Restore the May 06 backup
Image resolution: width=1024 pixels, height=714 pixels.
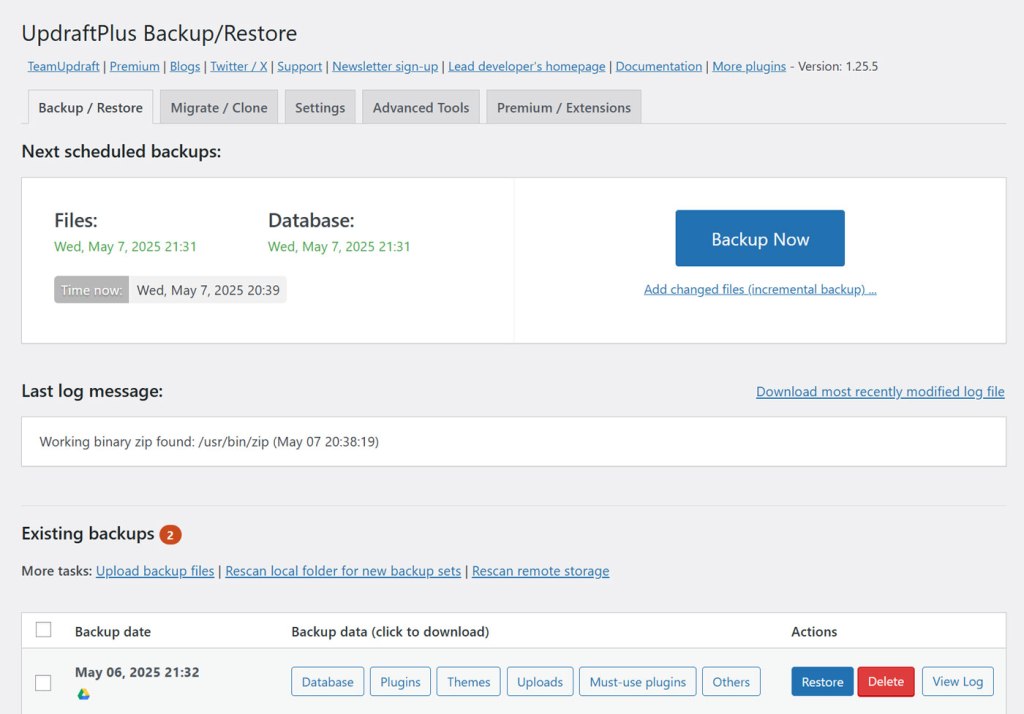[x=822, y=682]
